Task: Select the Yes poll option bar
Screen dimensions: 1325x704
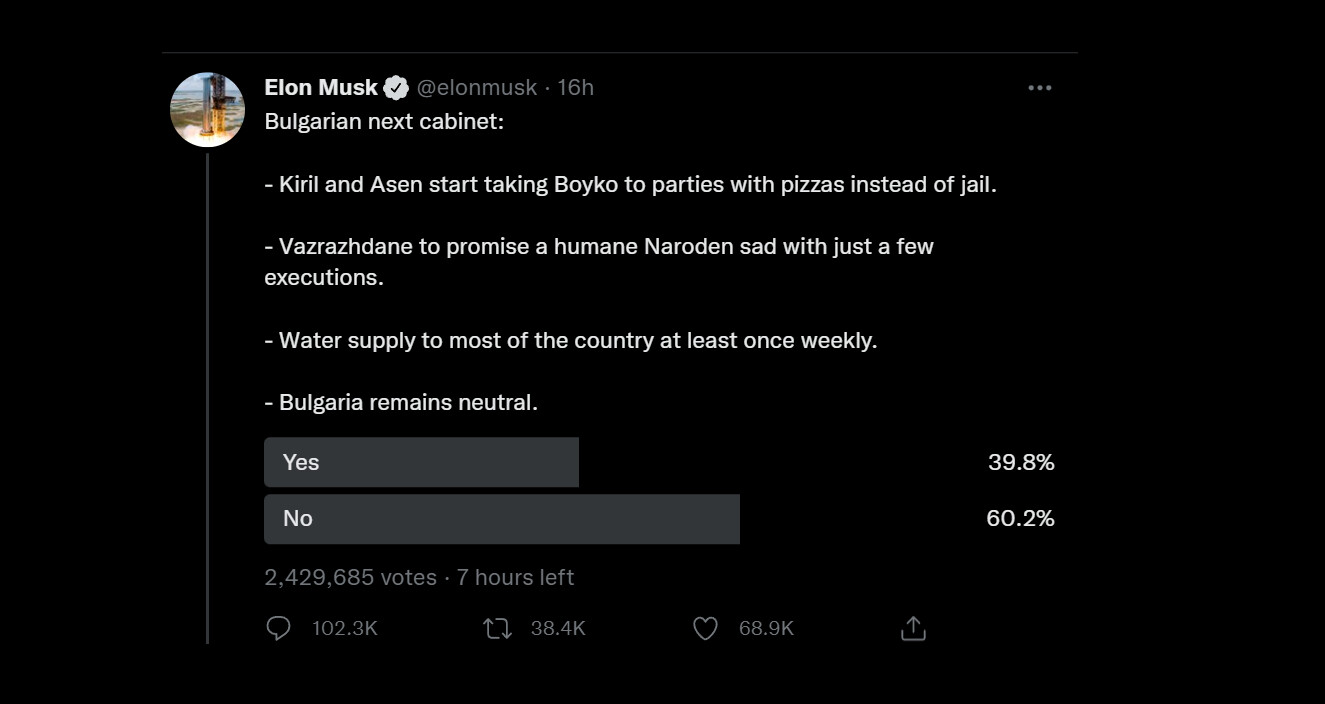Action: (421, 462)
